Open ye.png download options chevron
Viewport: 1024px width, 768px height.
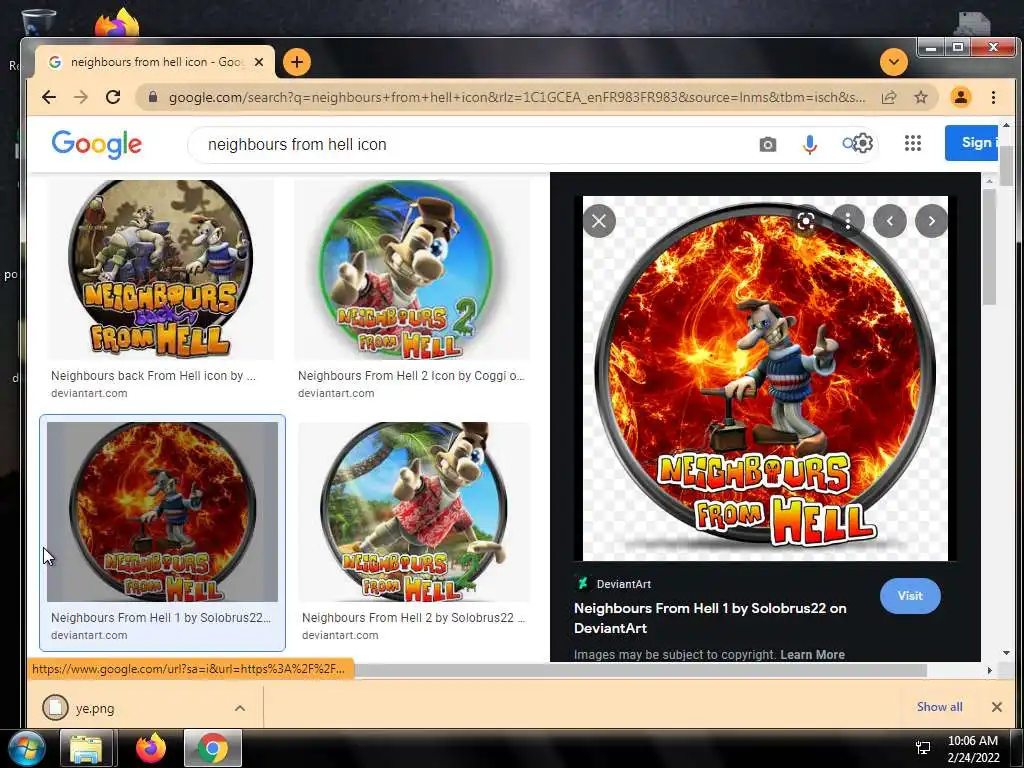click(x=240, y=708)
